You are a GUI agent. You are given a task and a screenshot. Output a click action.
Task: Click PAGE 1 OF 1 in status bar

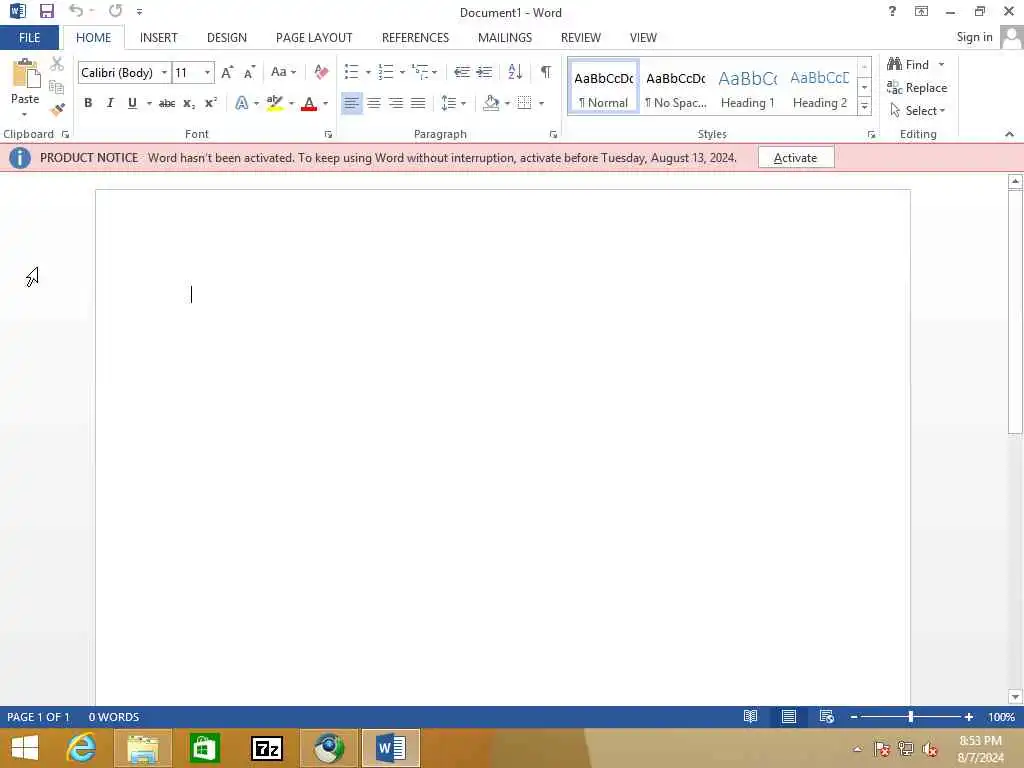(x=39, y=717)
